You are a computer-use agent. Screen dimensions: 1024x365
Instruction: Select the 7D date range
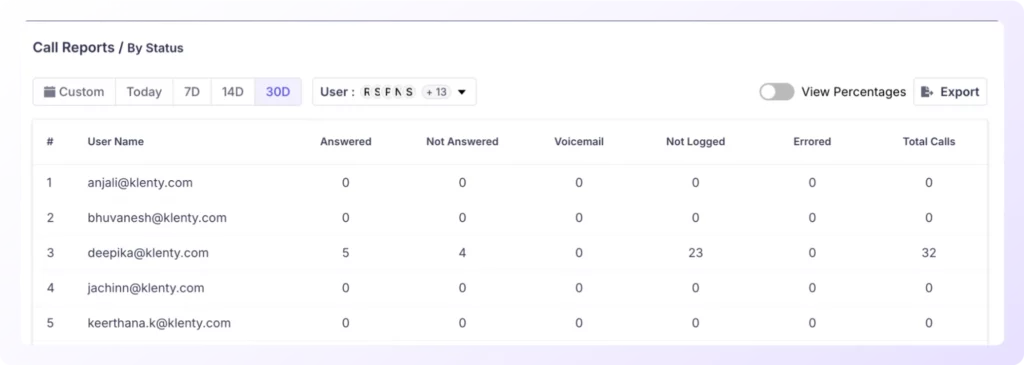pyautogui.click(x=192, y=92)
